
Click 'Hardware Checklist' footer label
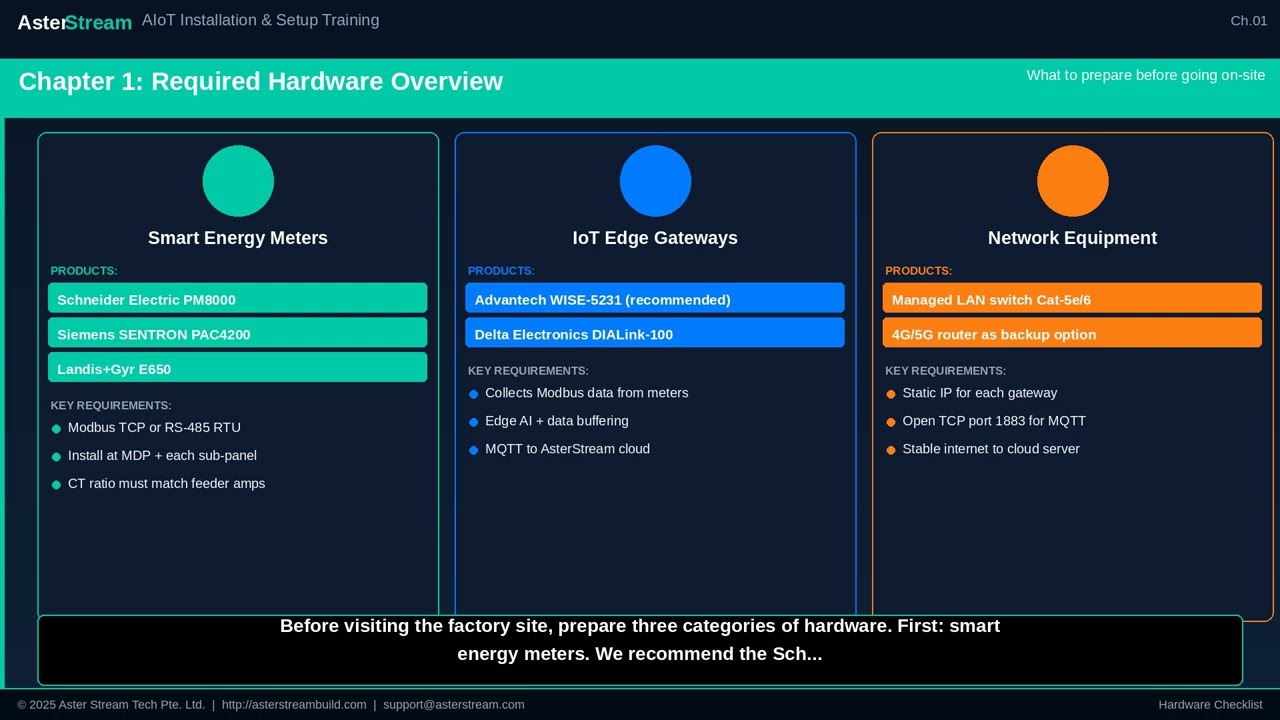click(1211, 705)
